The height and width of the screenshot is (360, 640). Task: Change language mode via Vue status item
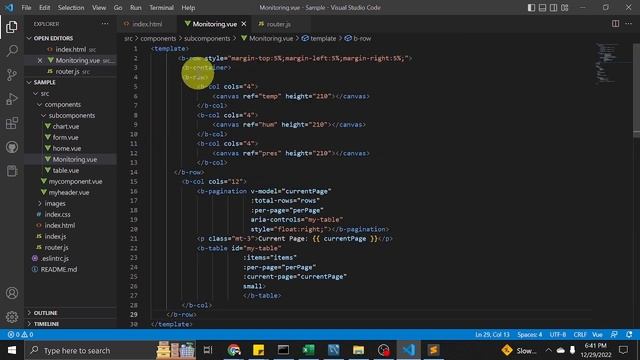[597, 334]
